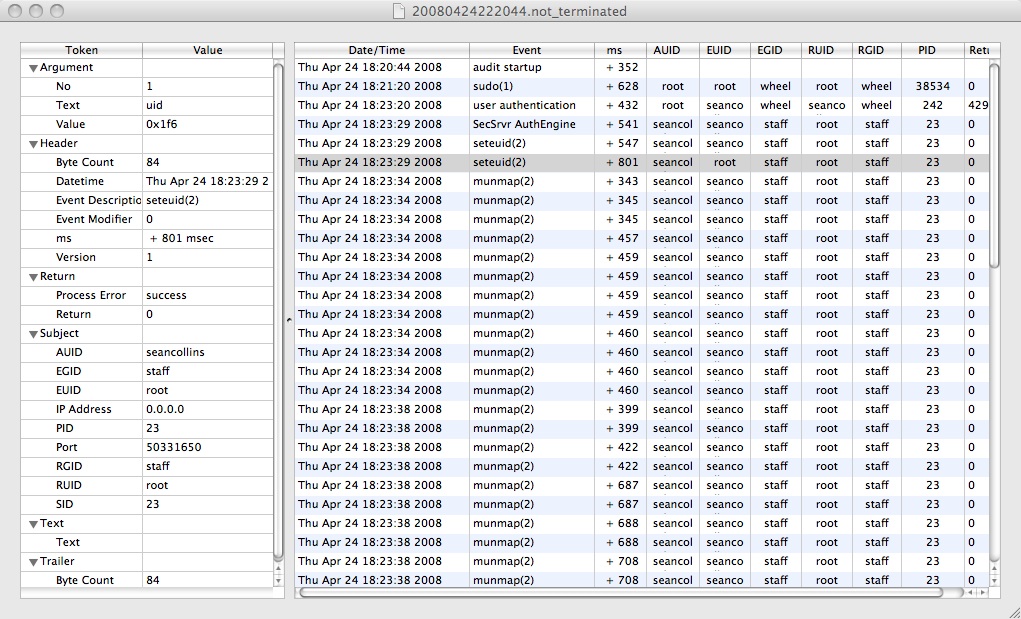Select seteuid(2) event at + 801 ms
Image resolution: width=1021 pixels, height=619 pixels.
(641, 162)
